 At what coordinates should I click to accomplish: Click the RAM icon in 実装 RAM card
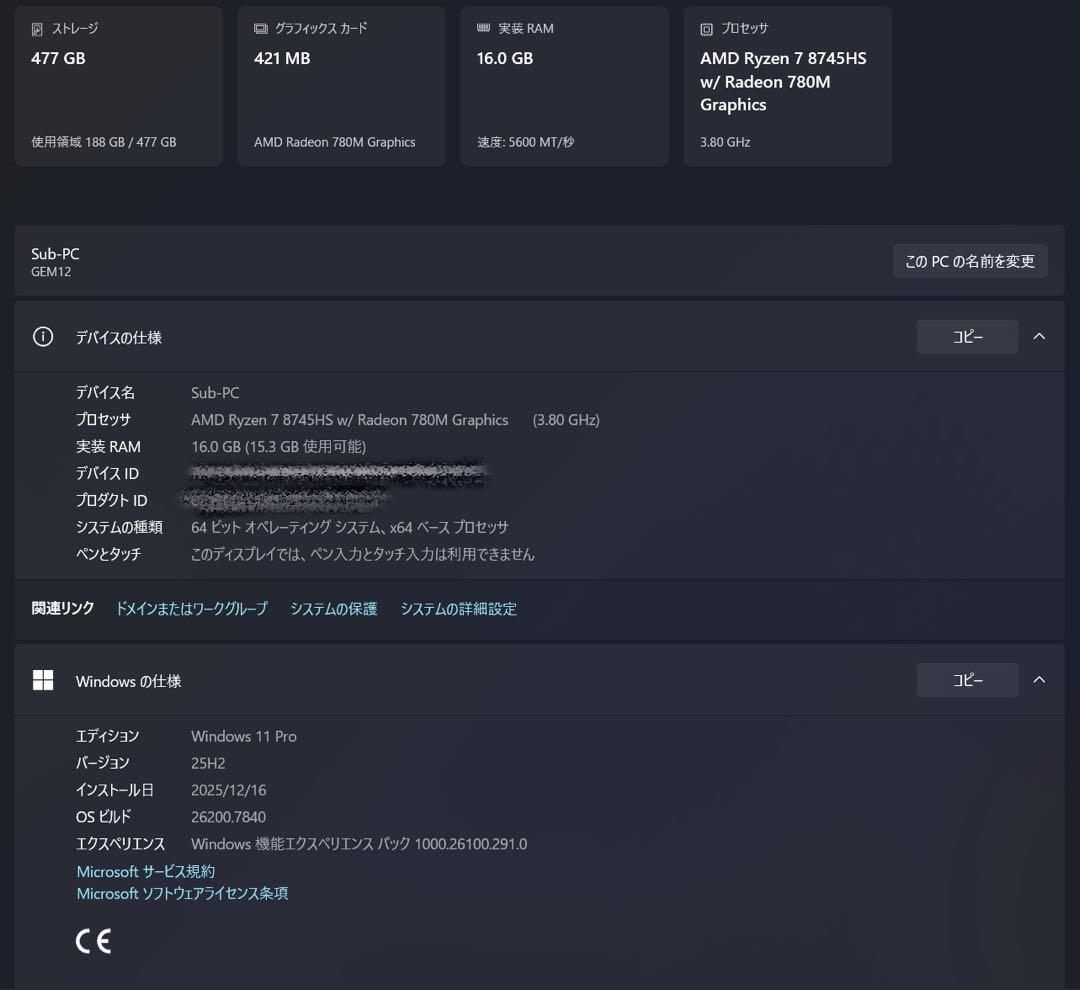[484, 28]
